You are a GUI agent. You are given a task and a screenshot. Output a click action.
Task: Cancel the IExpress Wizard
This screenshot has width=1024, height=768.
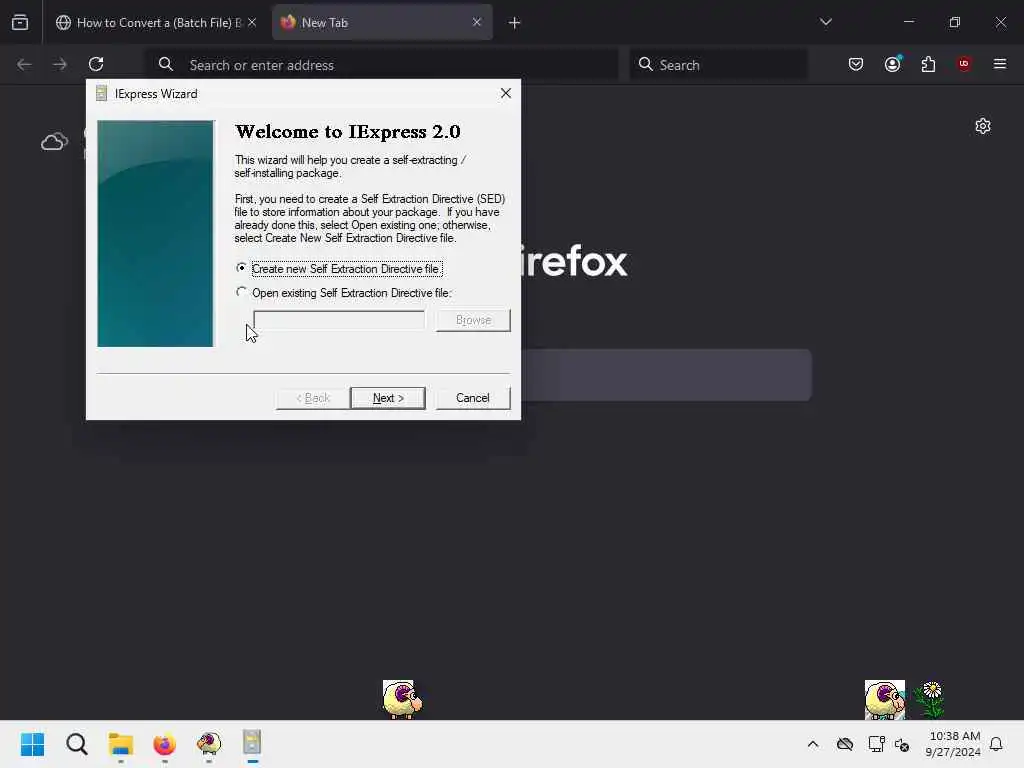[472, 398]
